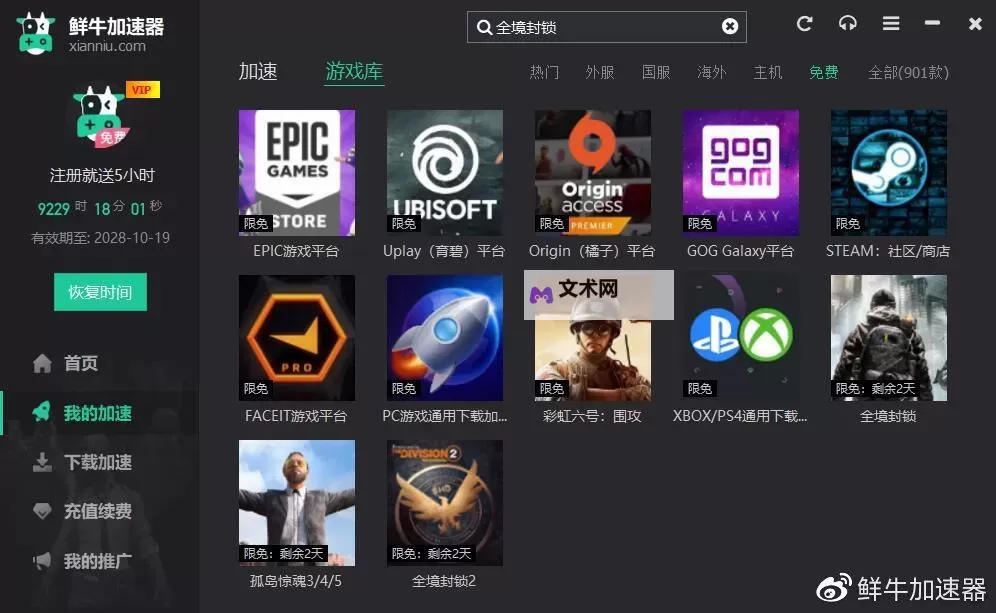Select XBOX/PS4 download thumbnail
996x613 pixels.
point(741,338)
